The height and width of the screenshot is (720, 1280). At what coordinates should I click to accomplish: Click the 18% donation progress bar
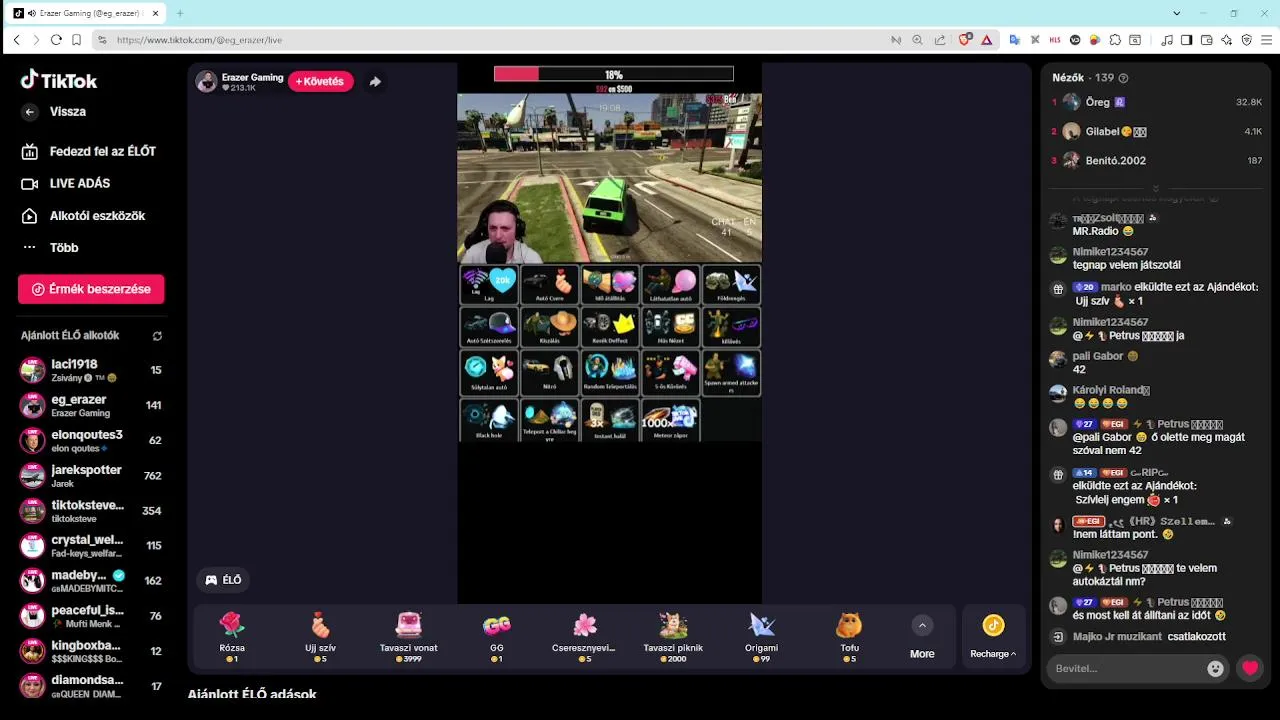point(613,74)
